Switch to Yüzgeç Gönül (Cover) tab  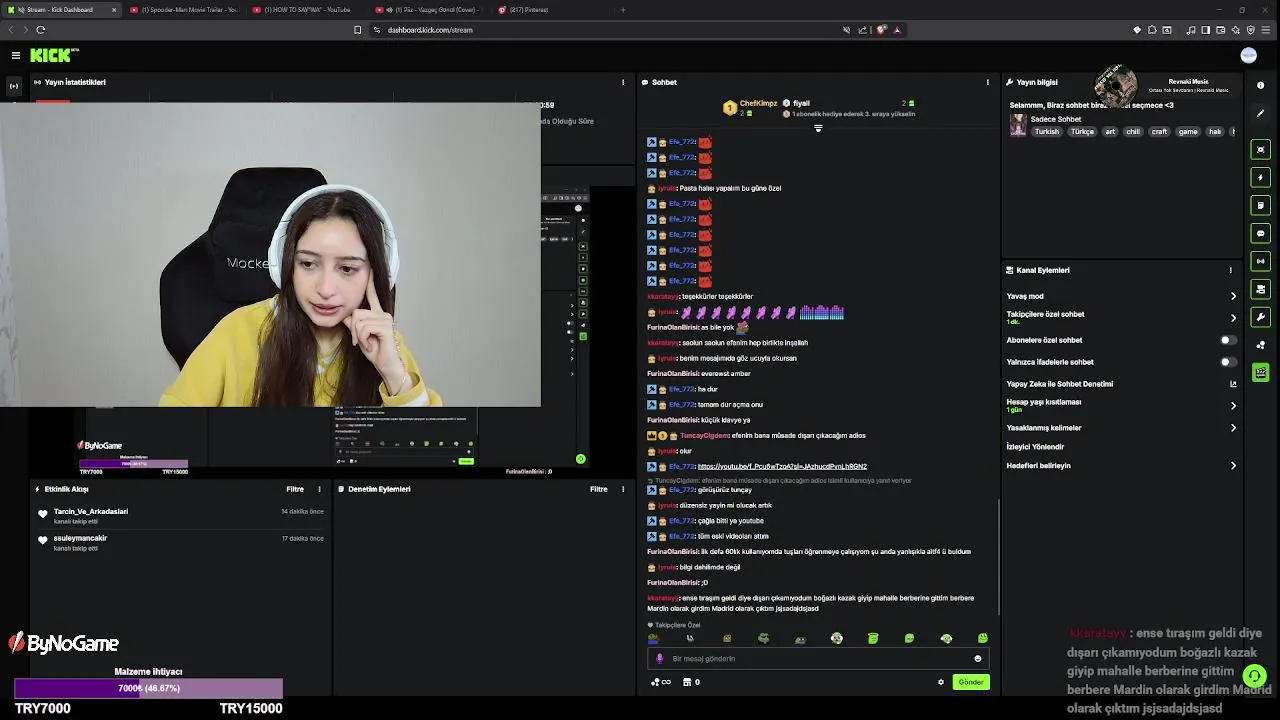click(425, 10)
